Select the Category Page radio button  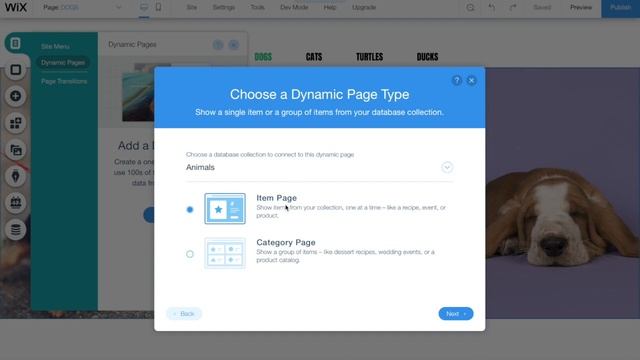coord(190,254)
